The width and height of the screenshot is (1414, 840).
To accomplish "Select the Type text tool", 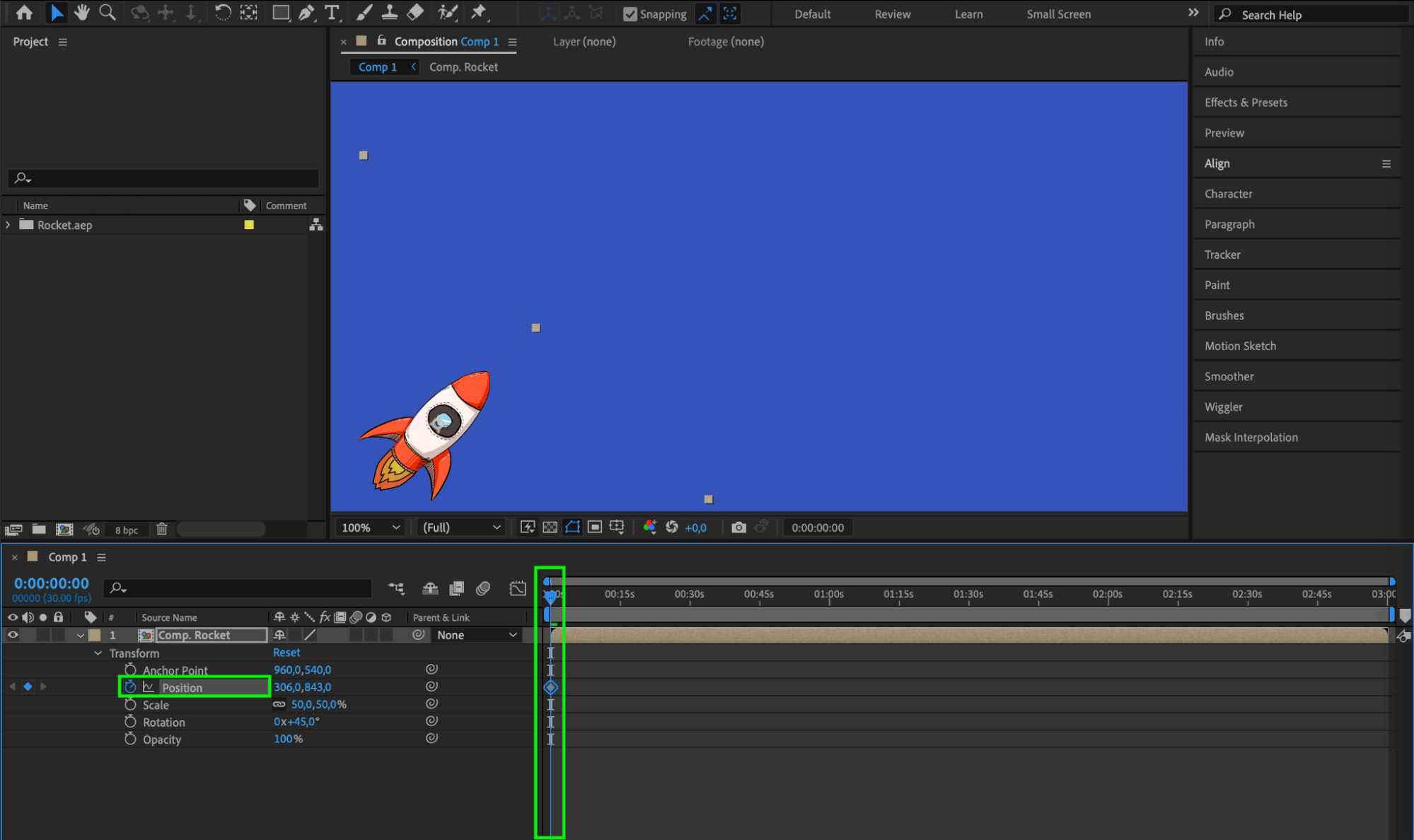I will 331,12.
